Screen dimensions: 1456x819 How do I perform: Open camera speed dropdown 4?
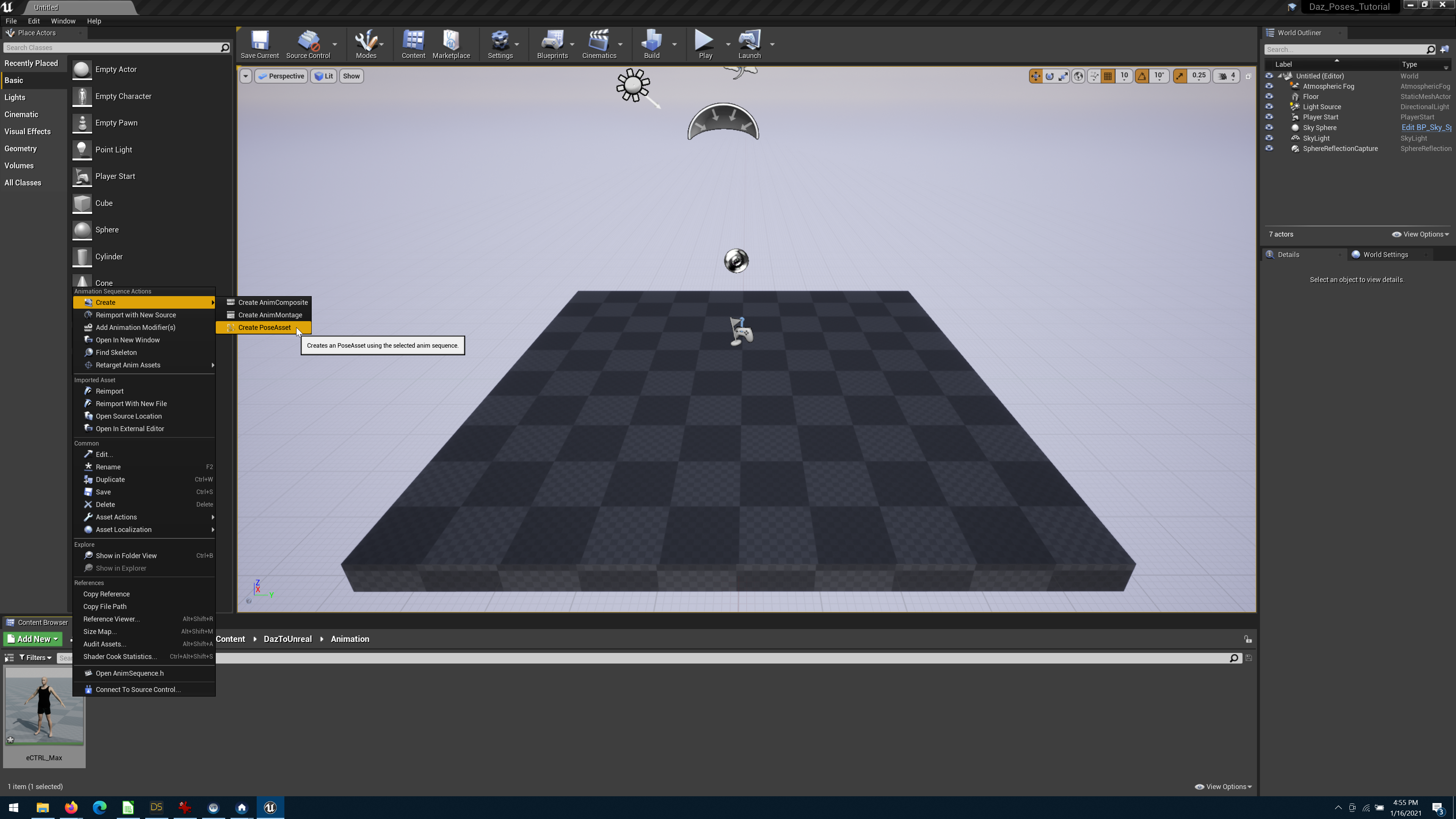click(x=1227, y=76)
